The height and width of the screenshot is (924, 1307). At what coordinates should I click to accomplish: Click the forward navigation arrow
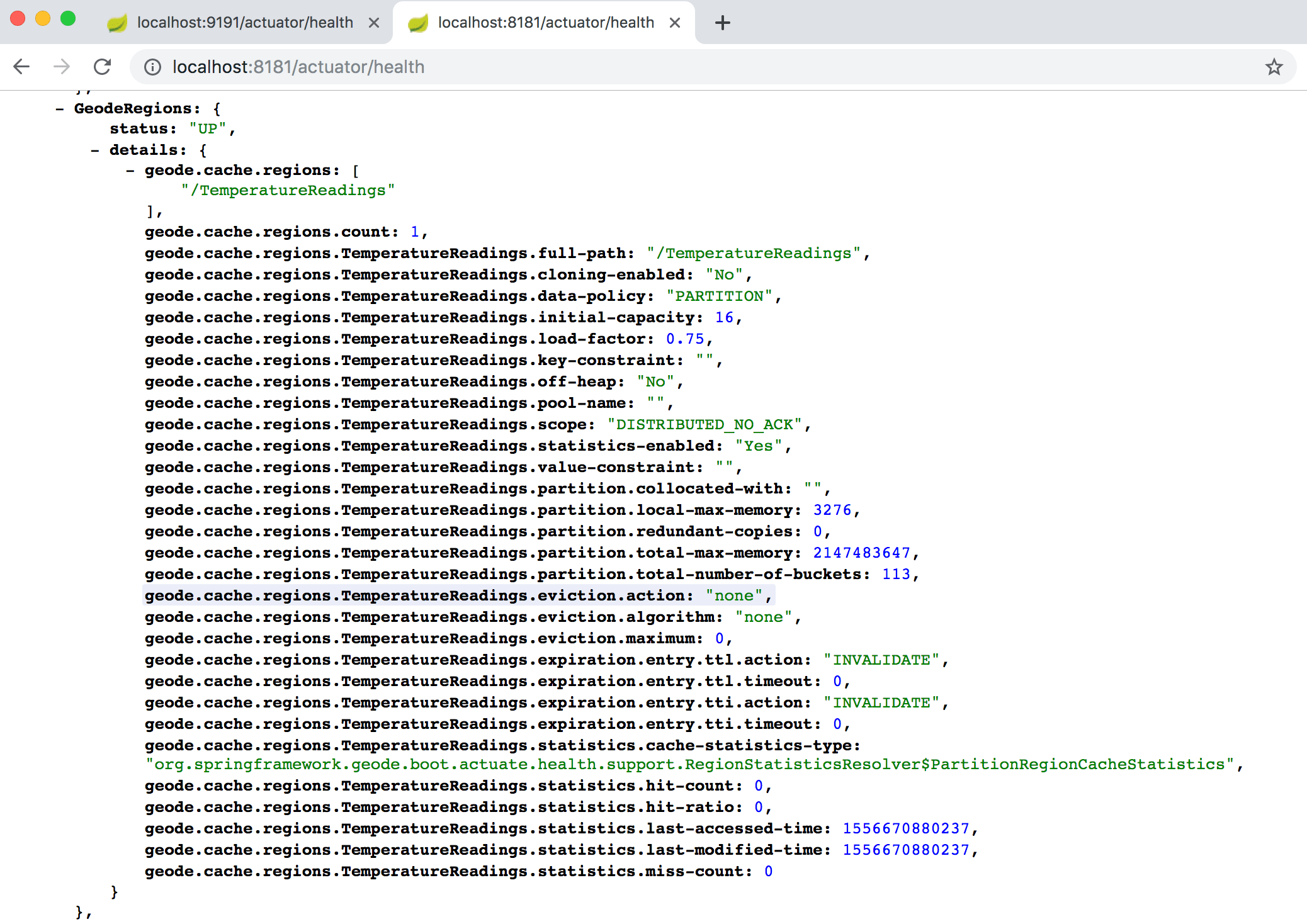(x=61, y=67)
